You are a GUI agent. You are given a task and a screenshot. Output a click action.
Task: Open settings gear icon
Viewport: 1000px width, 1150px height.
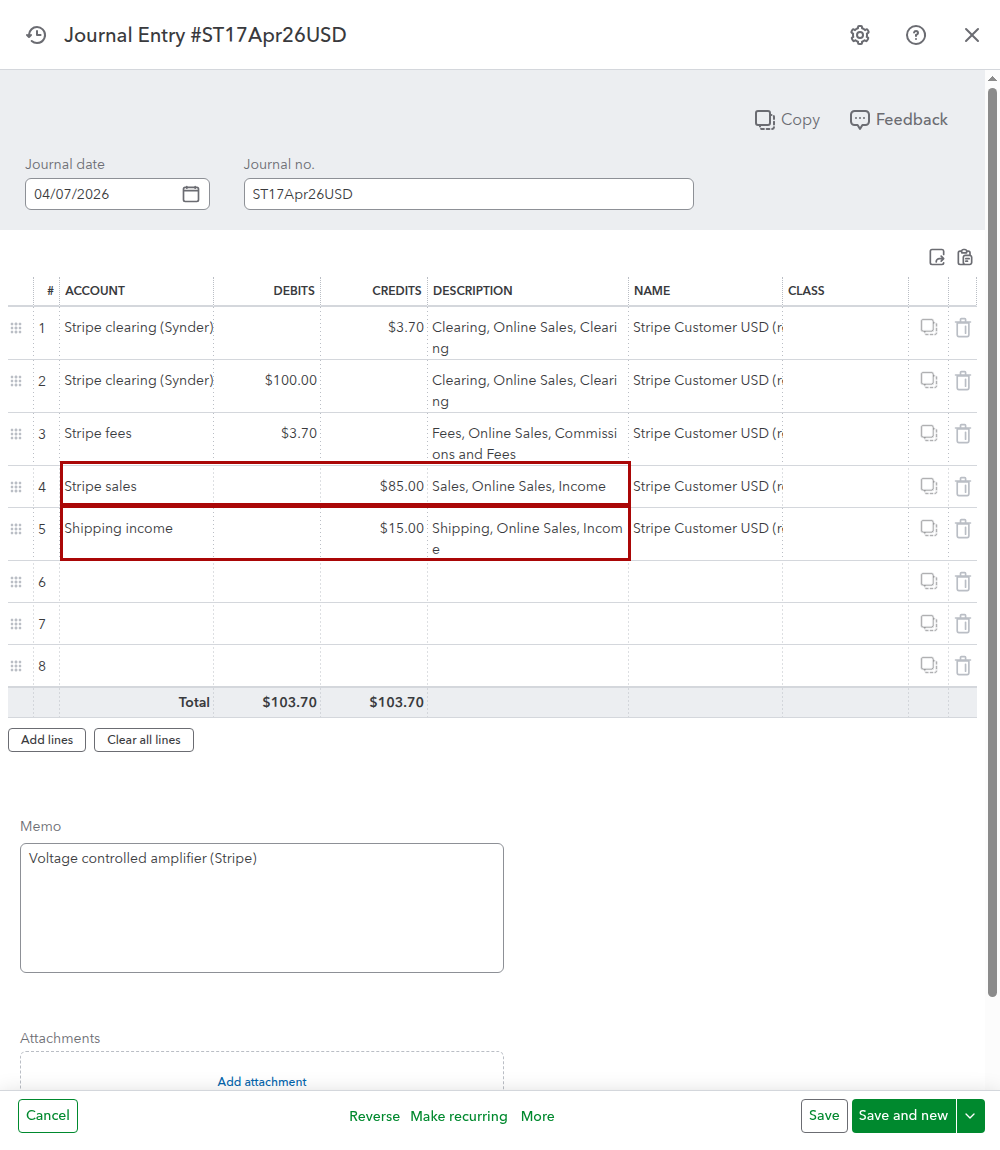tap(860, 35)
